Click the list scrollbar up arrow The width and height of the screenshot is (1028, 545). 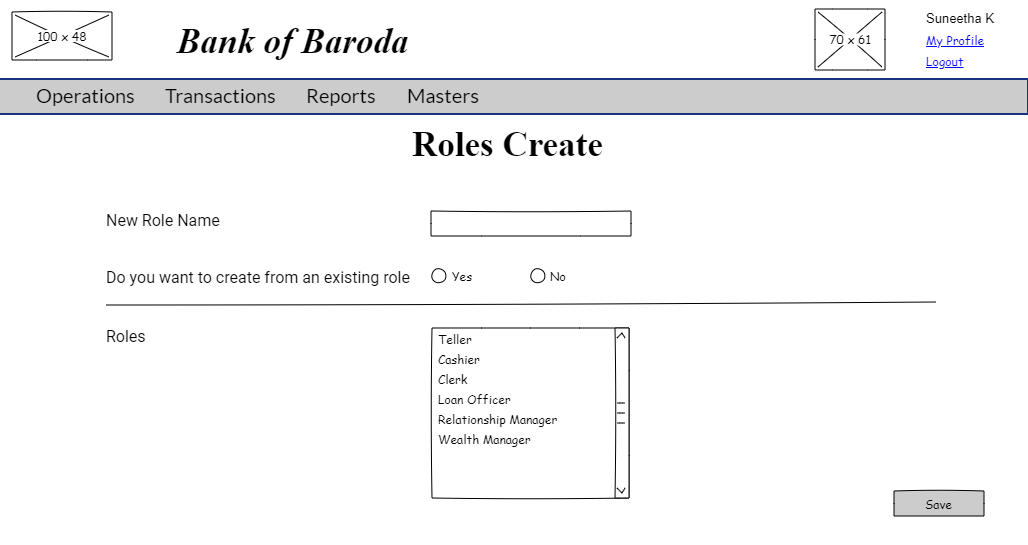tap(621, 336)
